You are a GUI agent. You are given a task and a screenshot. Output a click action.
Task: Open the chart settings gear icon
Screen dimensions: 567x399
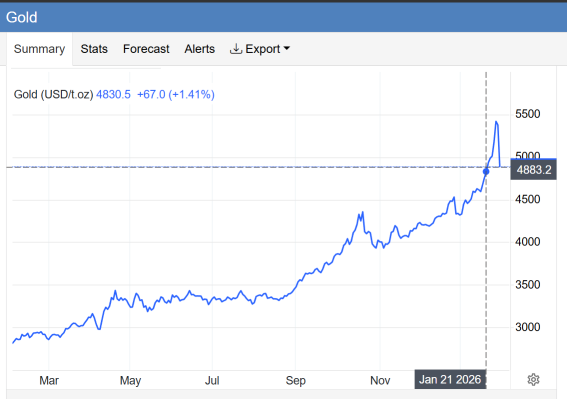tap(533, 379)
